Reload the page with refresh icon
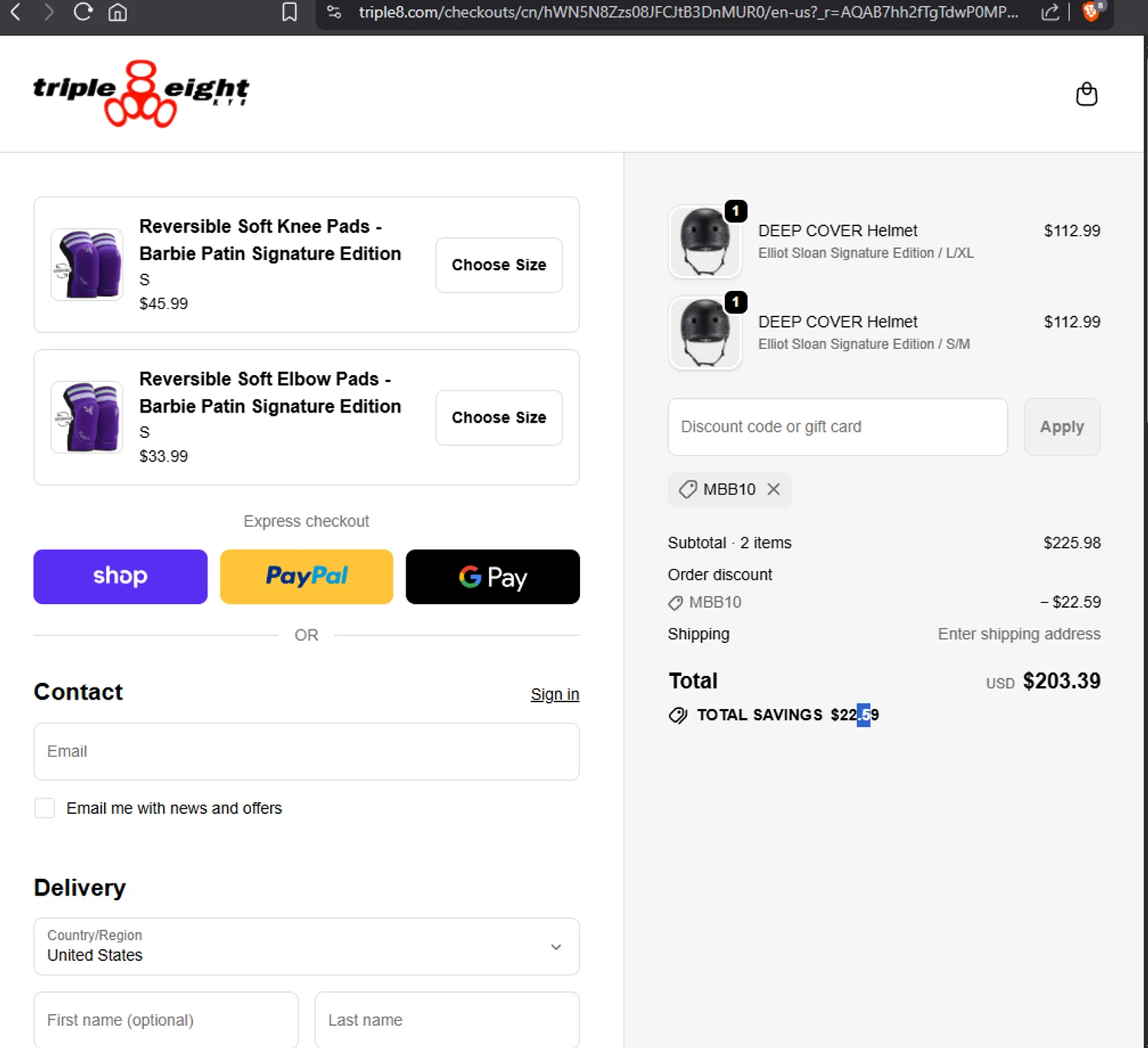This screenshot has width=1148, height=1048. coord(83,11)
